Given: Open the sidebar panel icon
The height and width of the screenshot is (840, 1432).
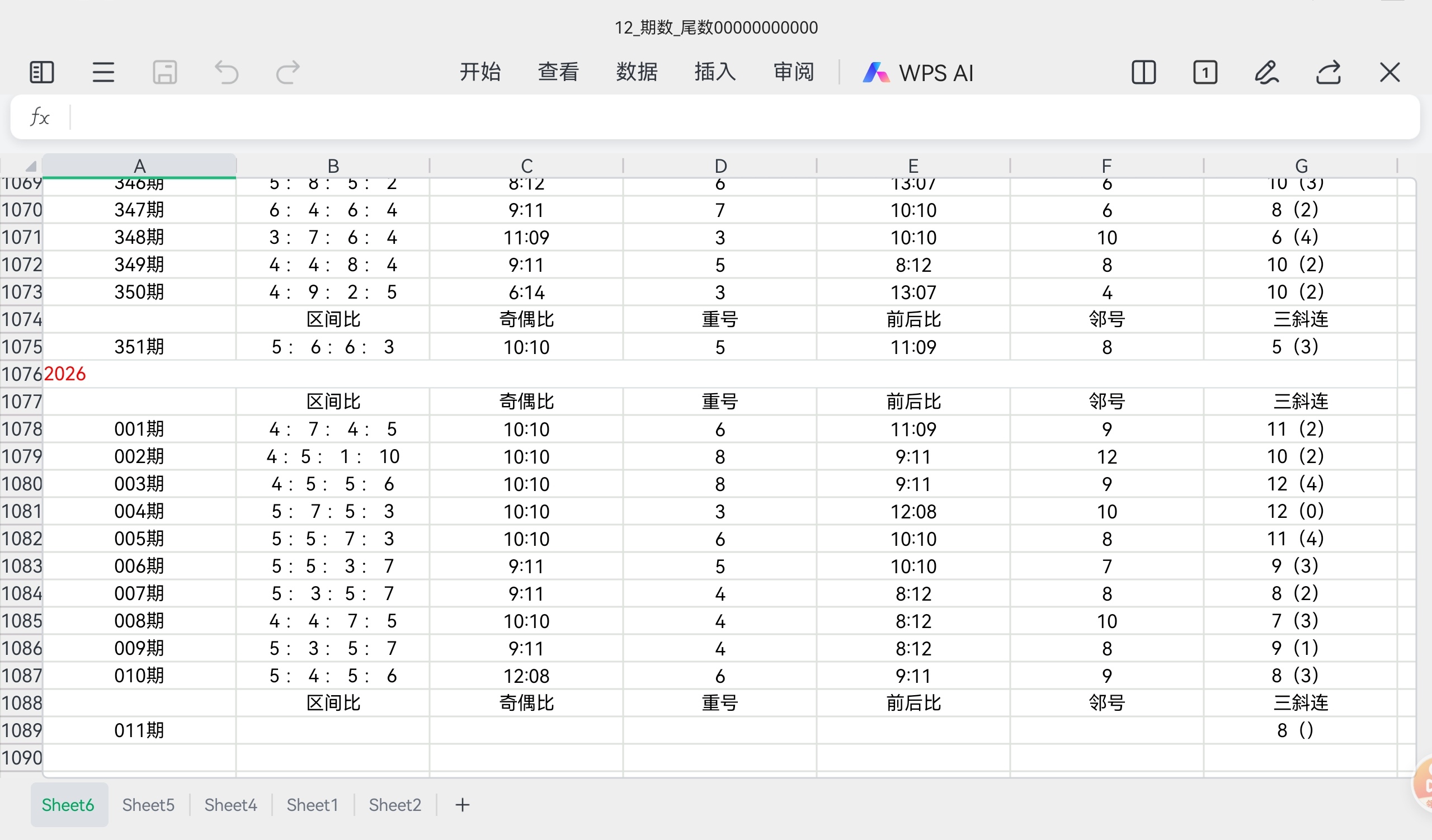Looking at the screenshot, I should click(41, 73).
